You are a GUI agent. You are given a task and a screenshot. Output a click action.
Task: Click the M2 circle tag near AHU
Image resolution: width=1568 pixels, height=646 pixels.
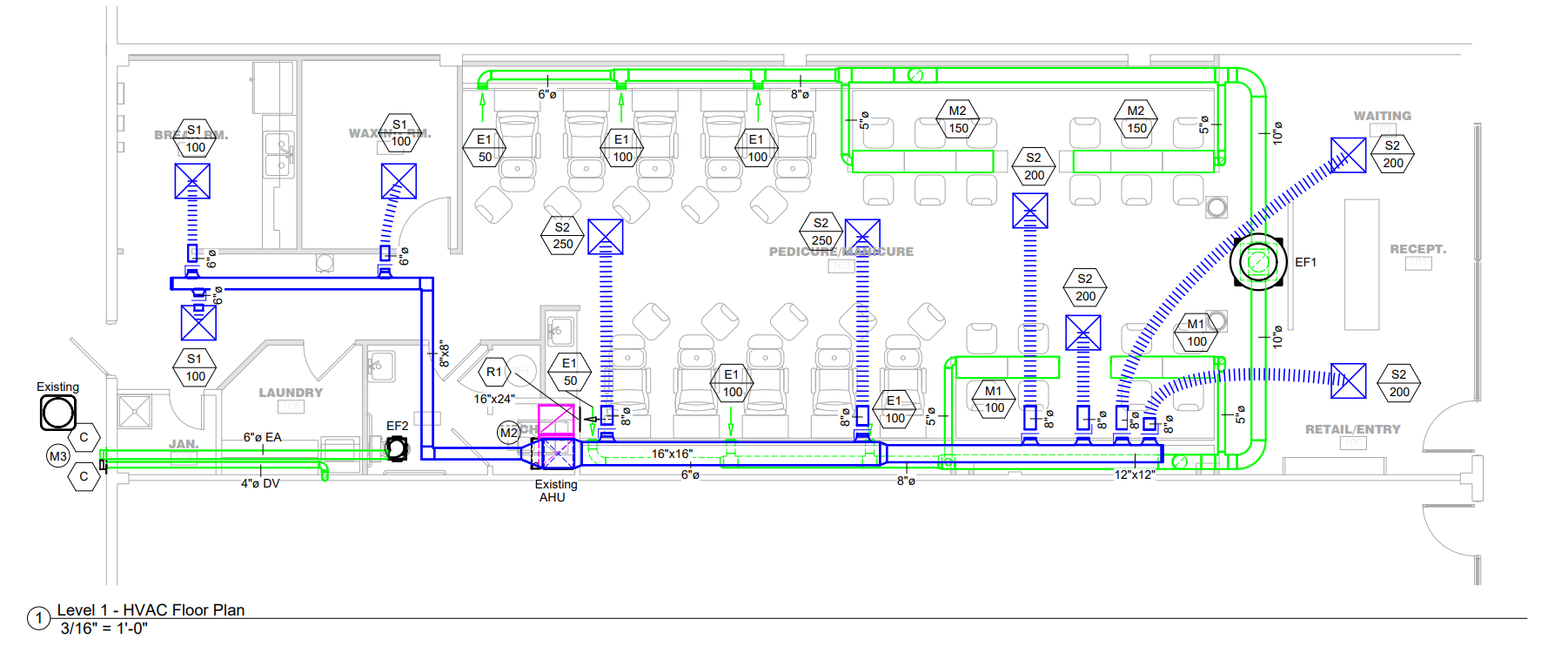click(508, 433)
